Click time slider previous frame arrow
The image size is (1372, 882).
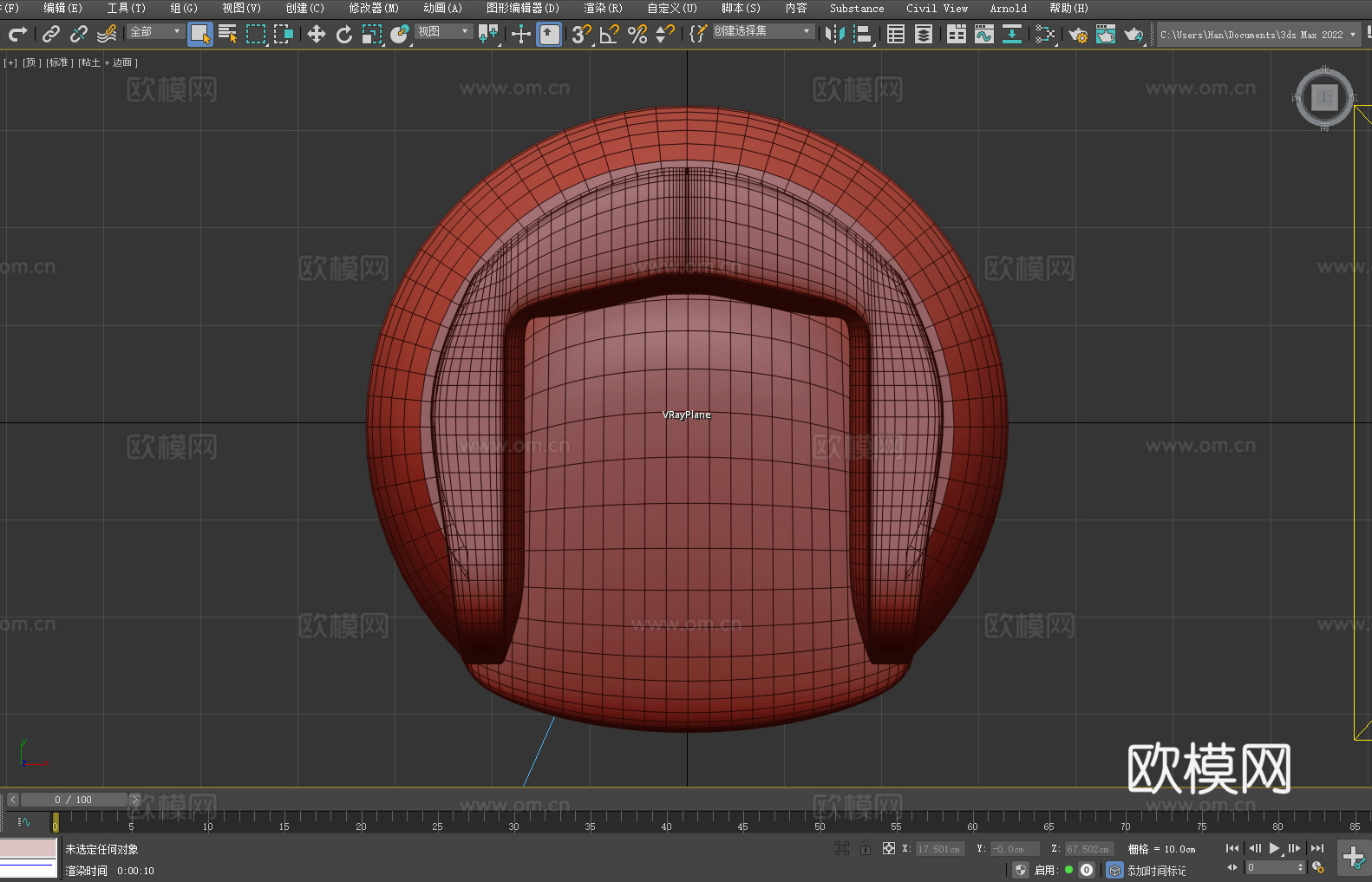point(13,800)
